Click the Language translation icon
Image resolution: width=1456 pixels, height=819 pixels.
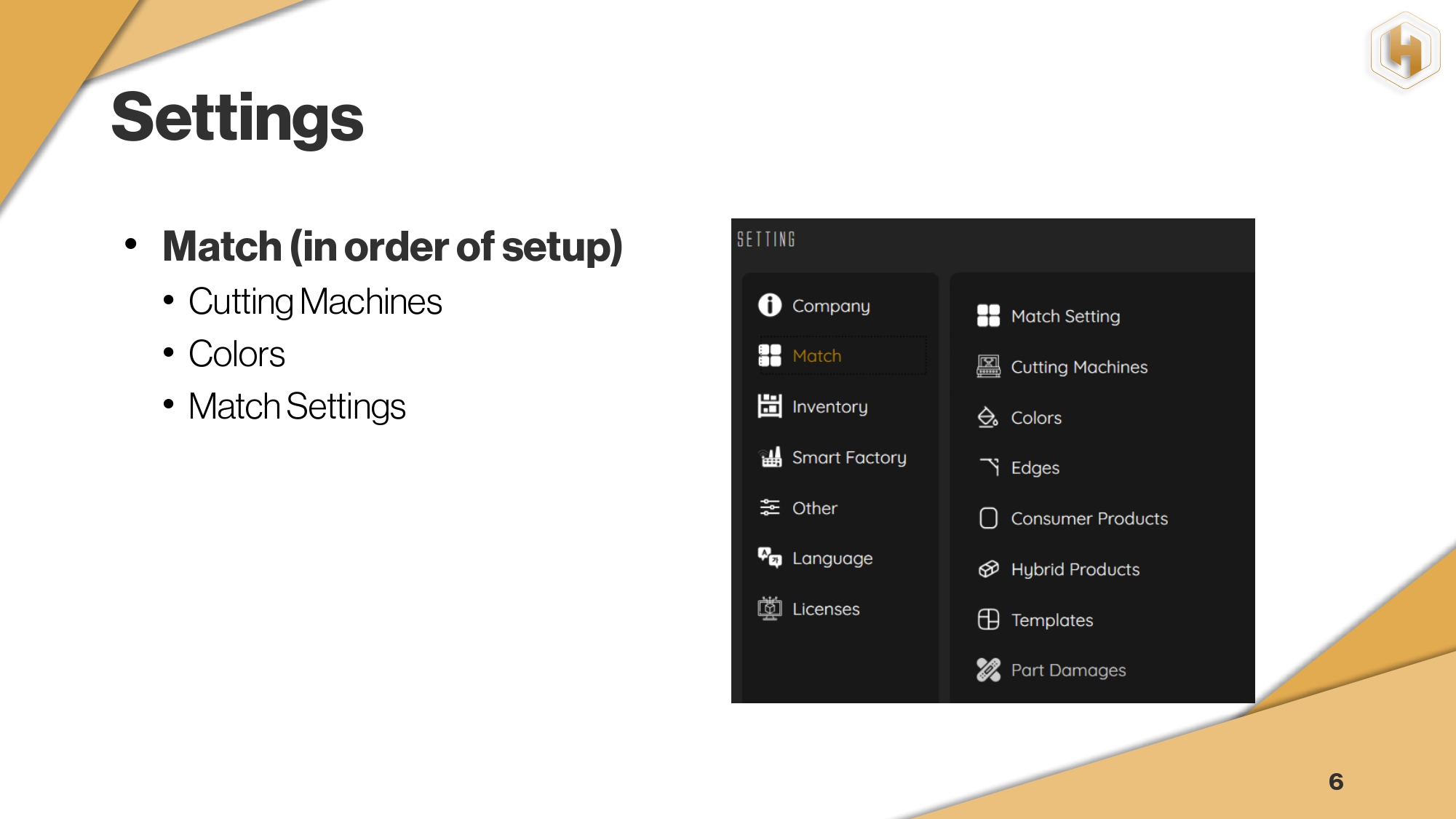(x=769, y=558)
